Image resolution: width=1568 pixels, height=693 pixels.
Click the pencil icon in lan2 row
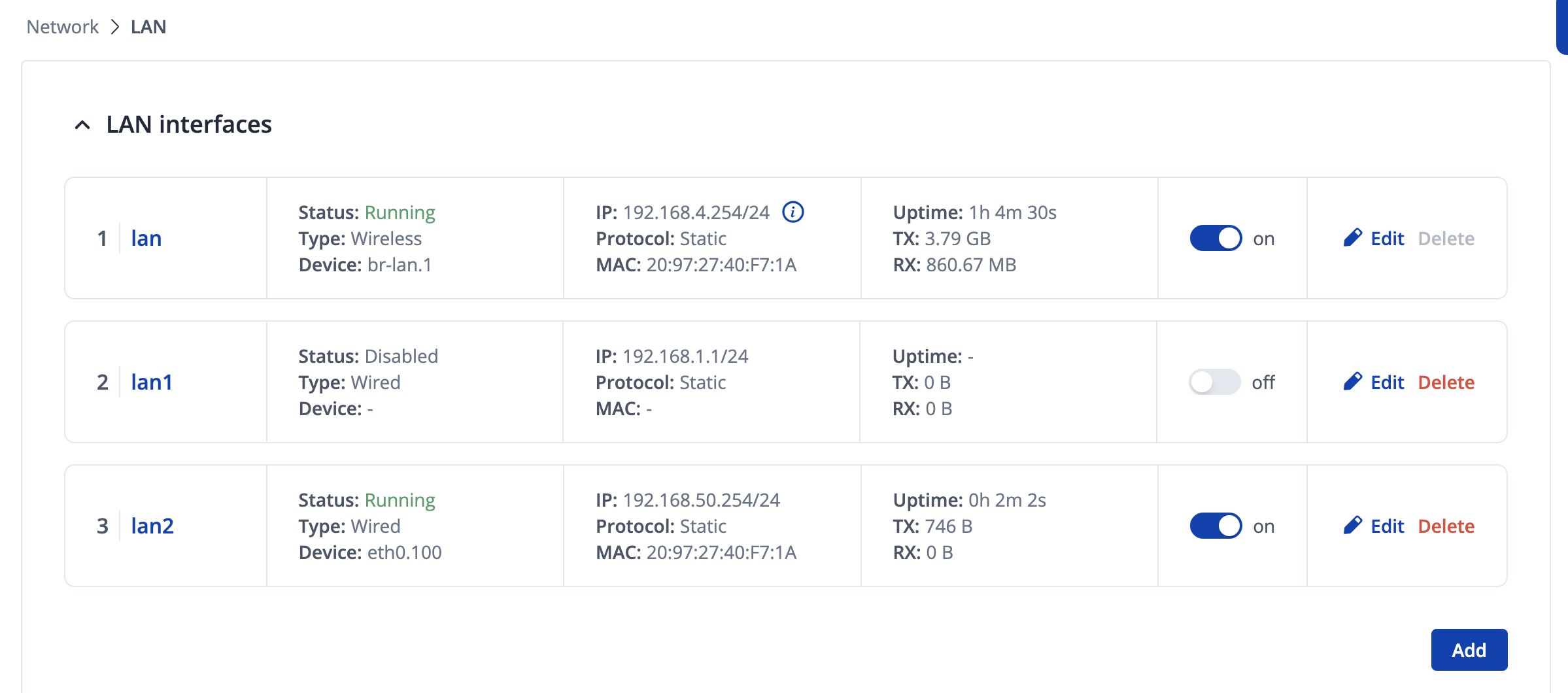pos(1352,526)
